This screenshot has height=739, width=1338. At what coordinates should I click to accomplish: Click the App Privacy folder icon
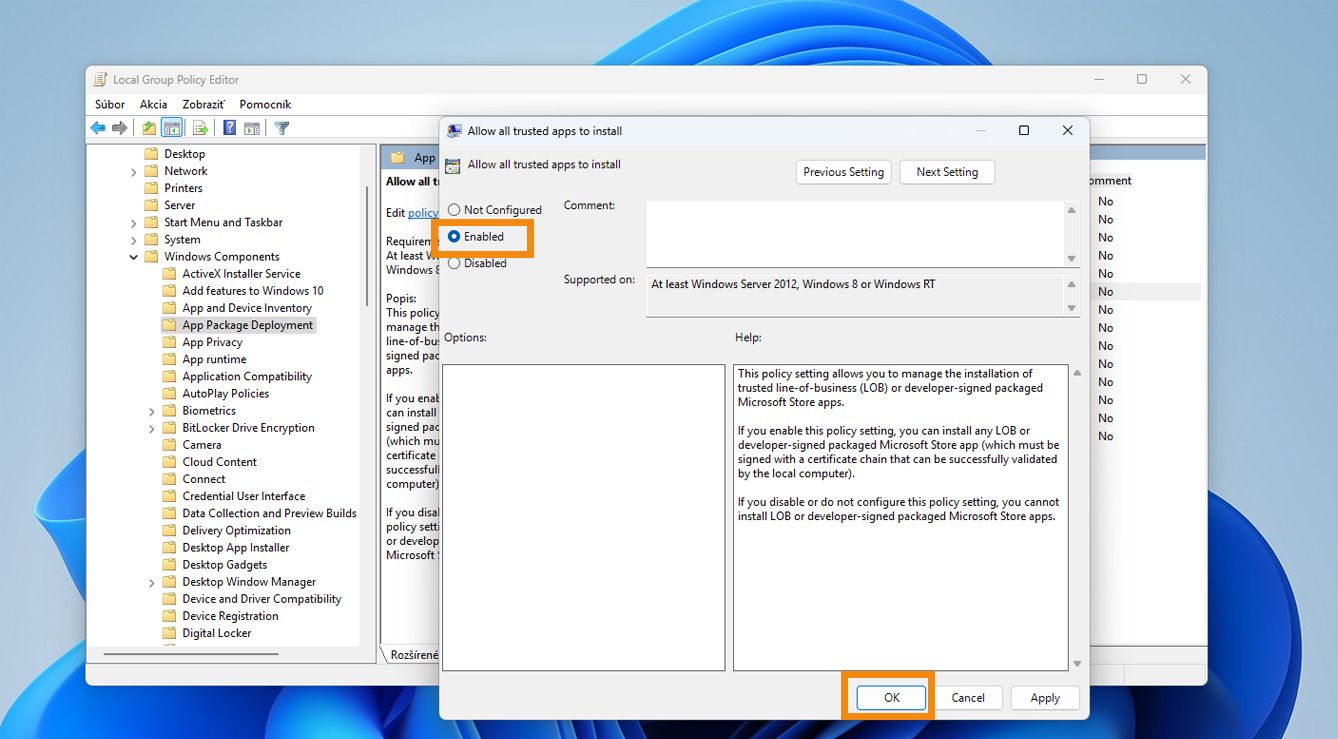[170, 342]
